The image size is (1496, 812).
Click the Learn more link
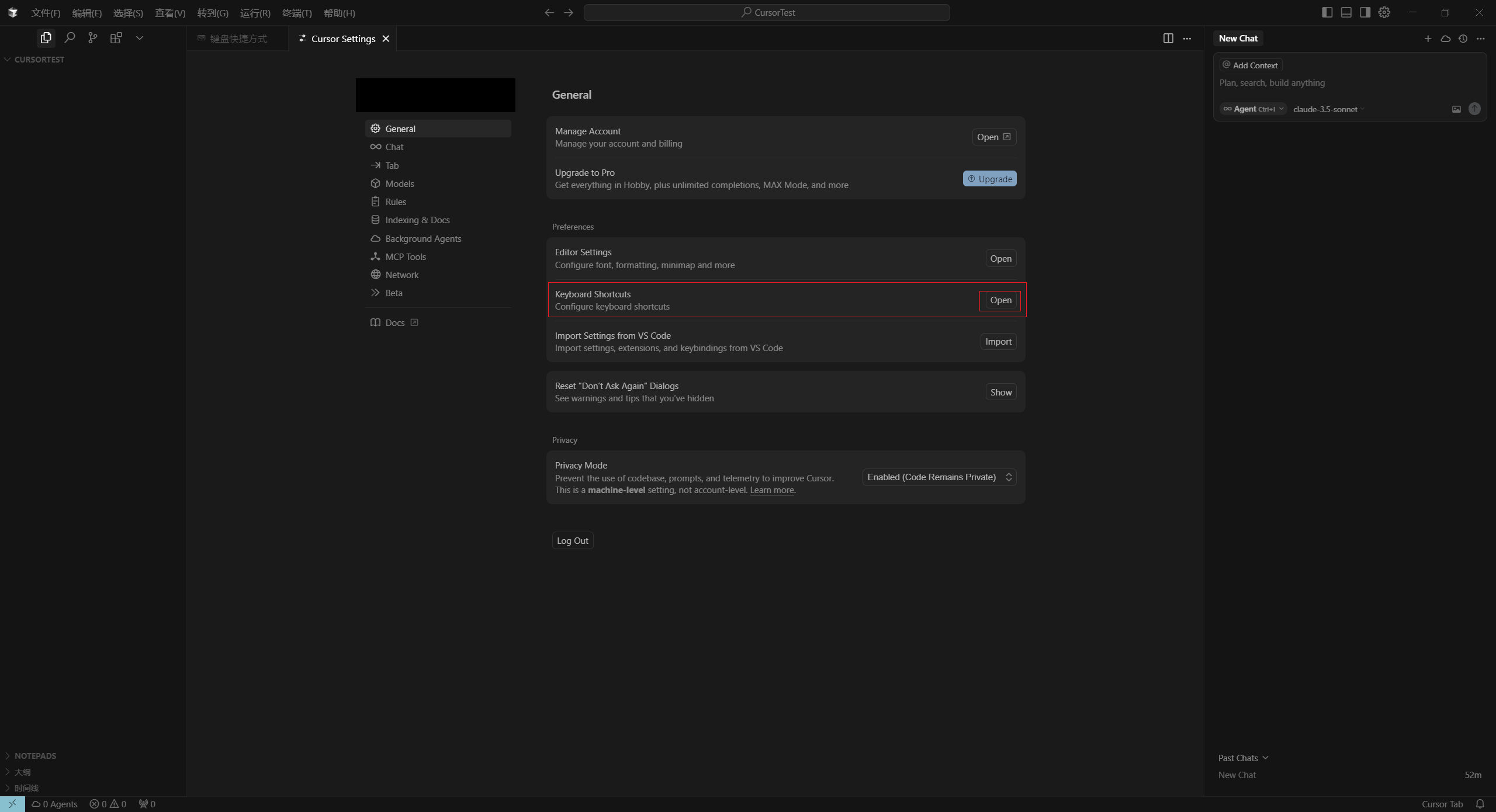tap(771, 490)
